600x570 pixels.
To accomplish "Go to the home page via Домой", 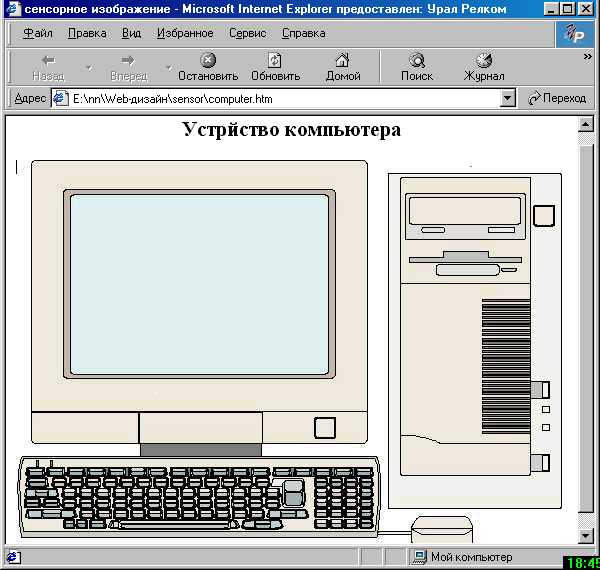I will click(x=343, y=67).
